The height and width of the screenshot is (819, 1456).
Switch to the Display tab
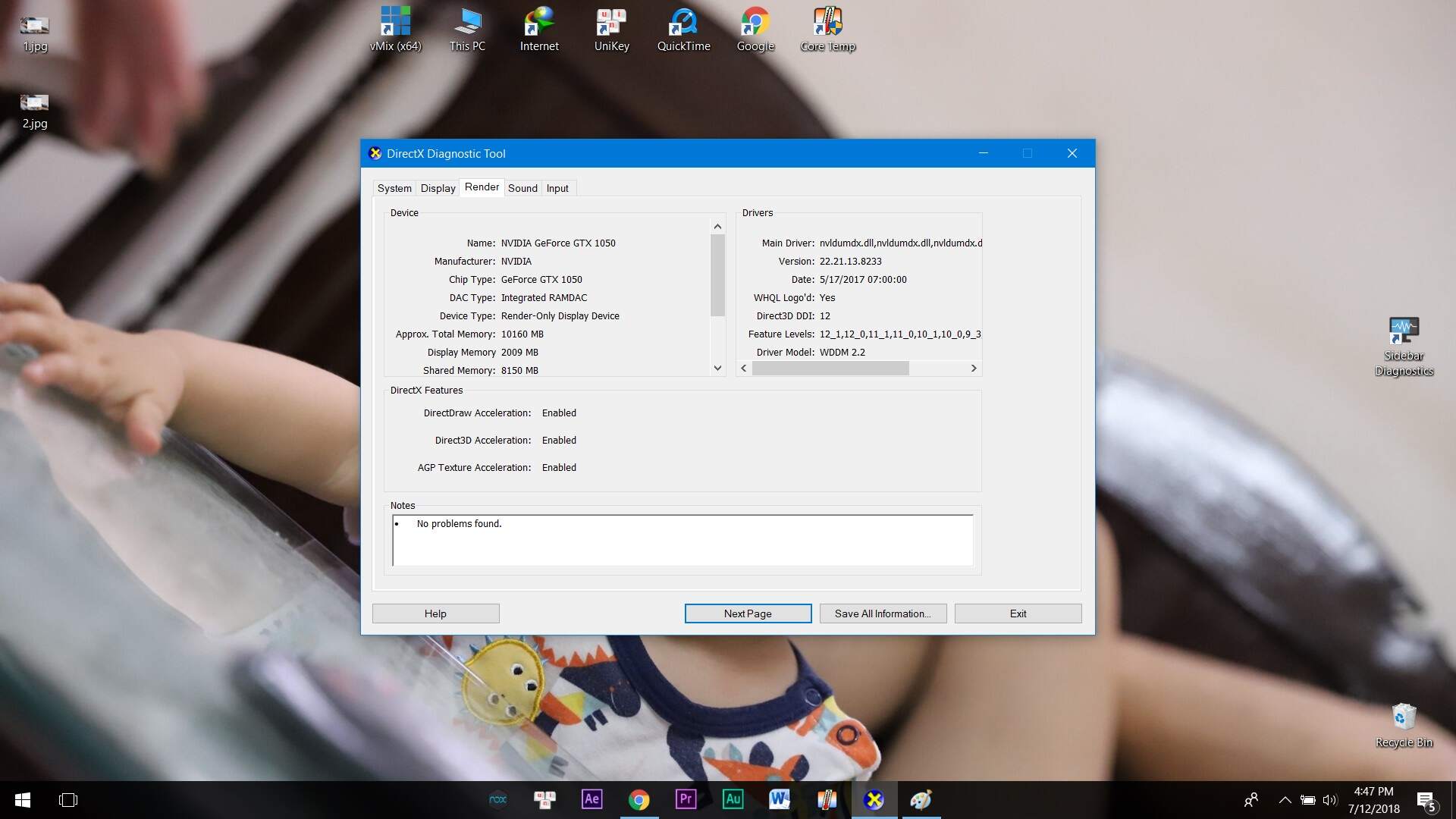[x=438, y=188]
